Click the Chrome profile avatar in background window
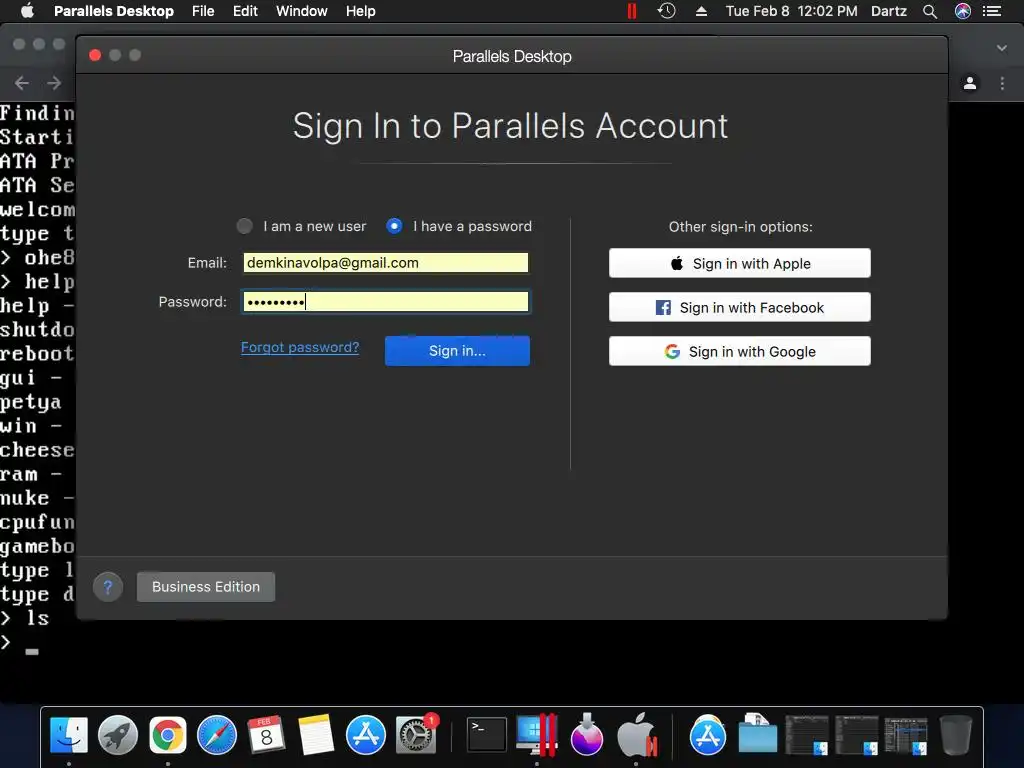Image resolution: width=1024 pixels, height=768 pixels. click(970, 83)
